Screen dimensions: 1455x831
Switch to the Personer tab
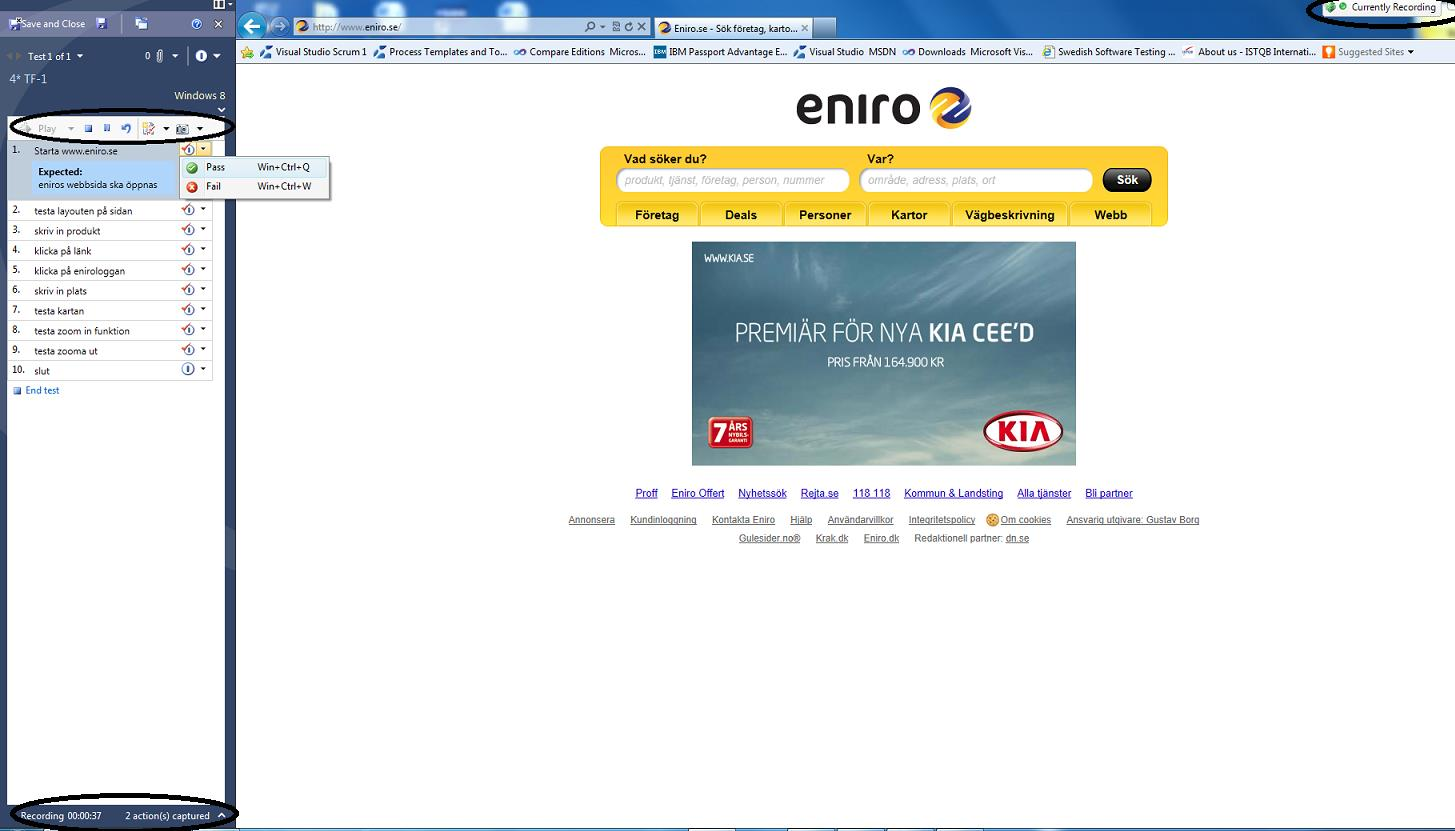[825, 214]
